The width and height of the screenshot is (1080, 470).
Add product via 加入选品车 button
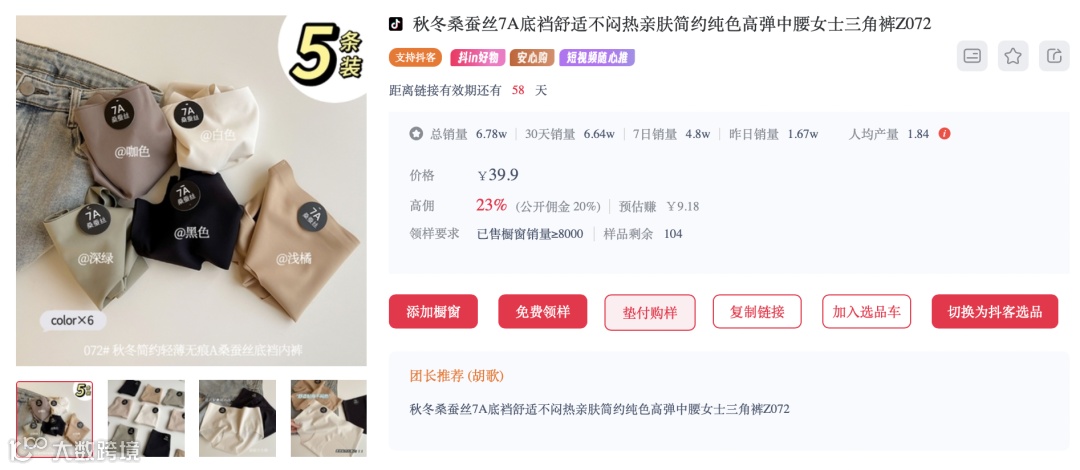coord(866,311)
